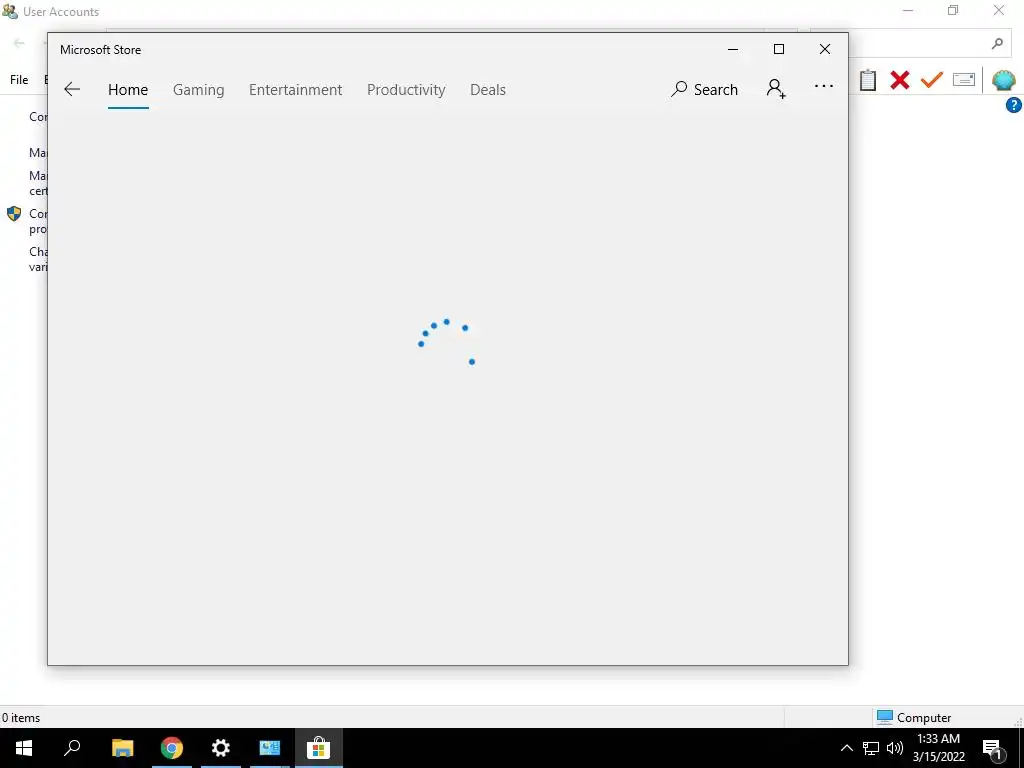
Task: Click the User Accounts title bar icon
Action: [9, 11]
